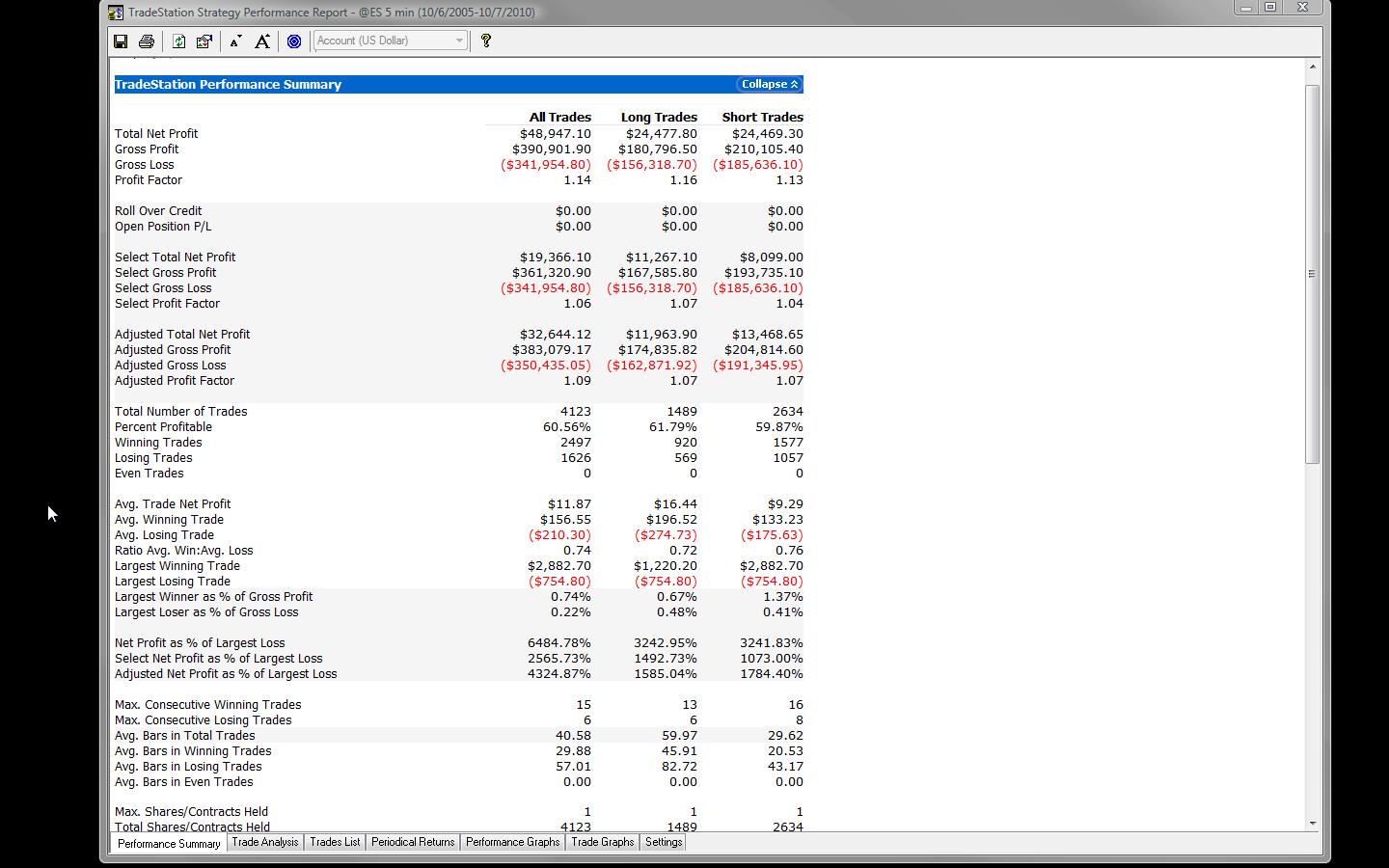Click the Avg. Bars in Total Trades value 40.58
The width and height of the screenshot is (1389, 868).
575,736
